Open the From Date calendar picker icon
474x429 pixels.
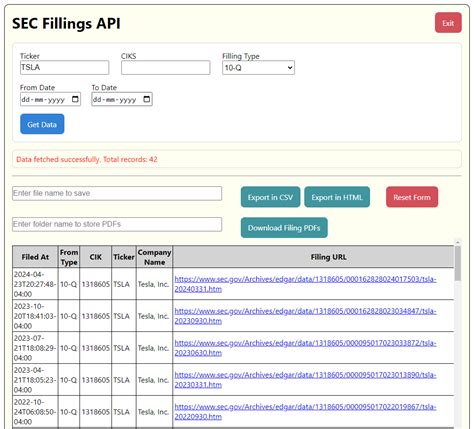pyautogui.click(x=75, y=99)
